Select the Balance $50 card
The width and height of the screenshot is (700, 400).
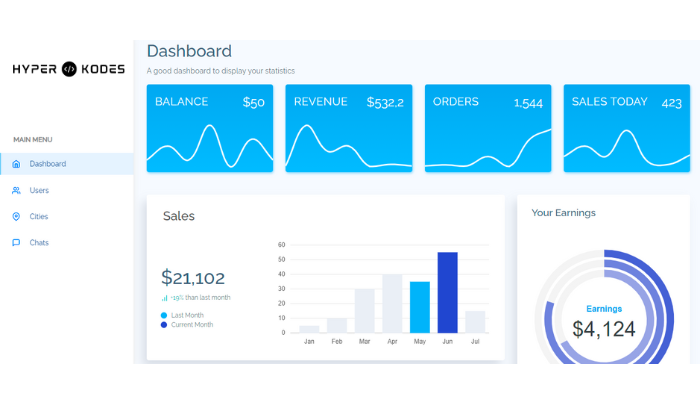point(209,128)
